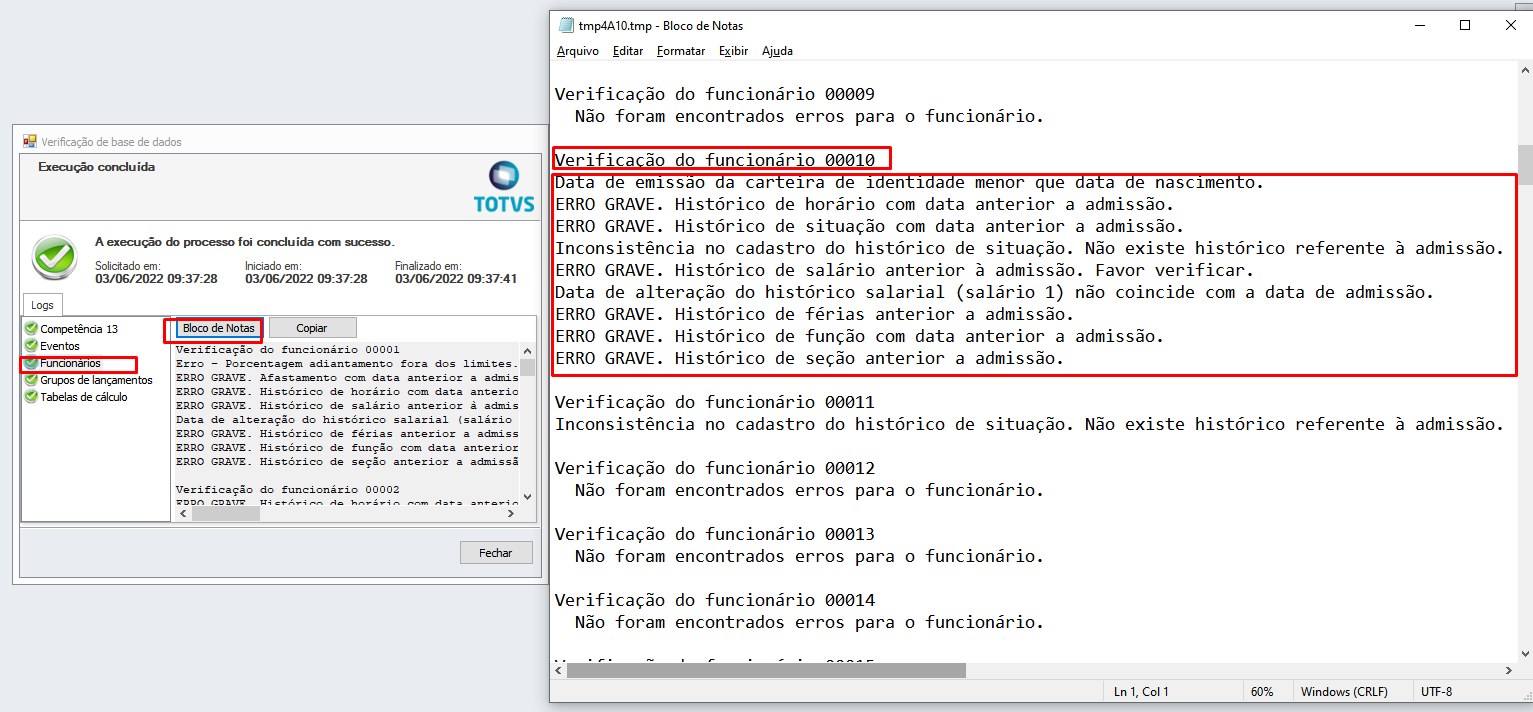
Task: Click 'ERRO GRAVE. Histórico de situação' line in Notepad
Action: pos(870,226)
